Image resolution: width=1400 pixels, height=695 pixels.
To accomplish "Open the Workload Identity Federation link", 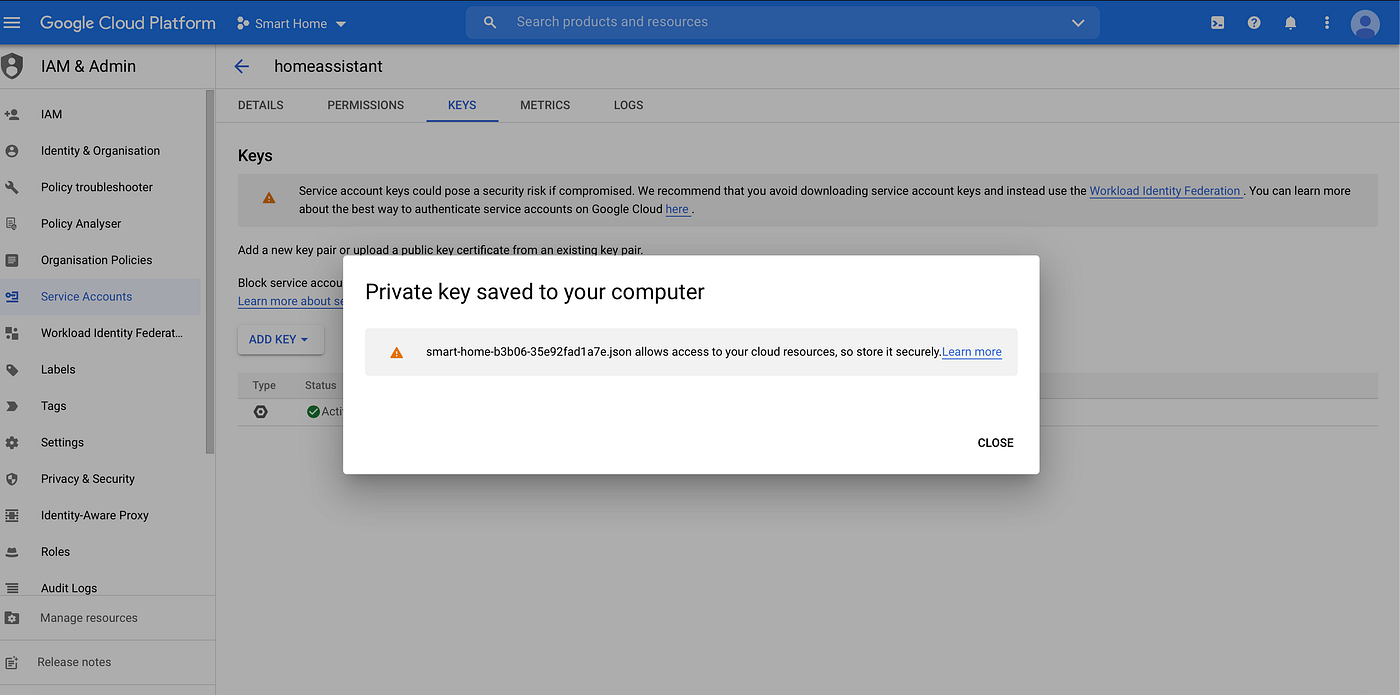I will tap(1165, 191).
